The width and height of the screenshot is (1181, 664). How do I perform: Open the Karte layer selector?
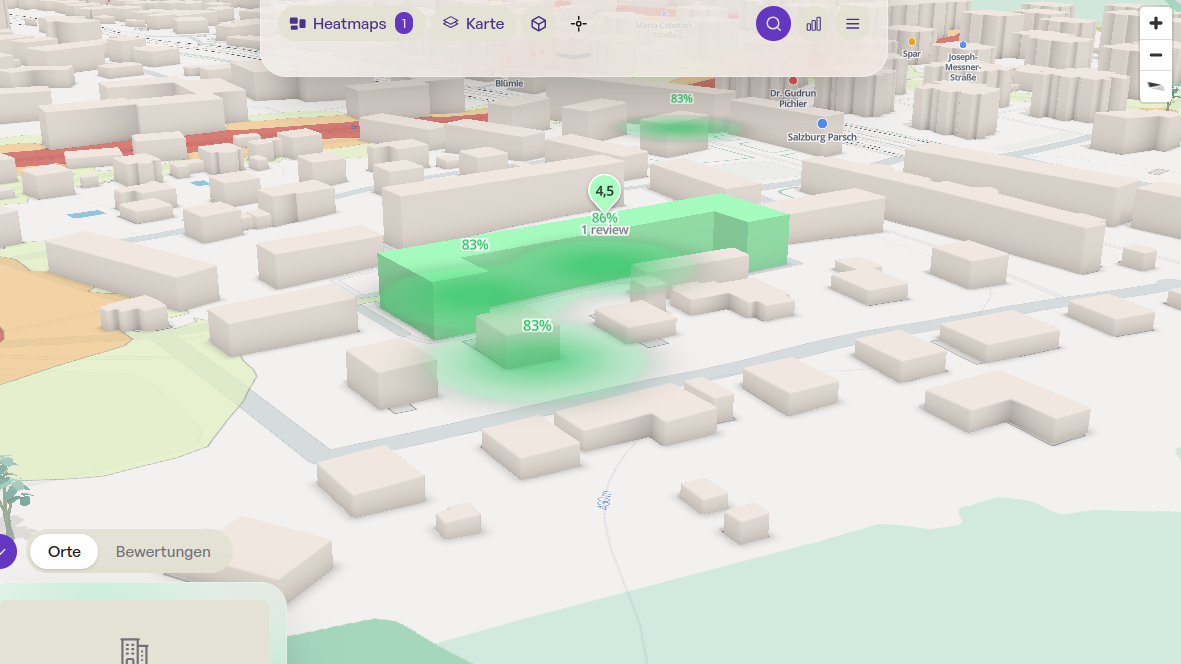tap(473, 24)
